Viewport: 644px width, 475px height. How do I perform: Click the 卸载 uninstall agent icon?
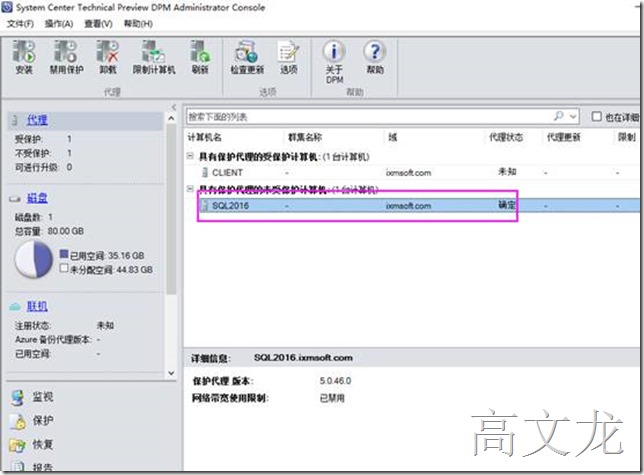click(108, 51)
